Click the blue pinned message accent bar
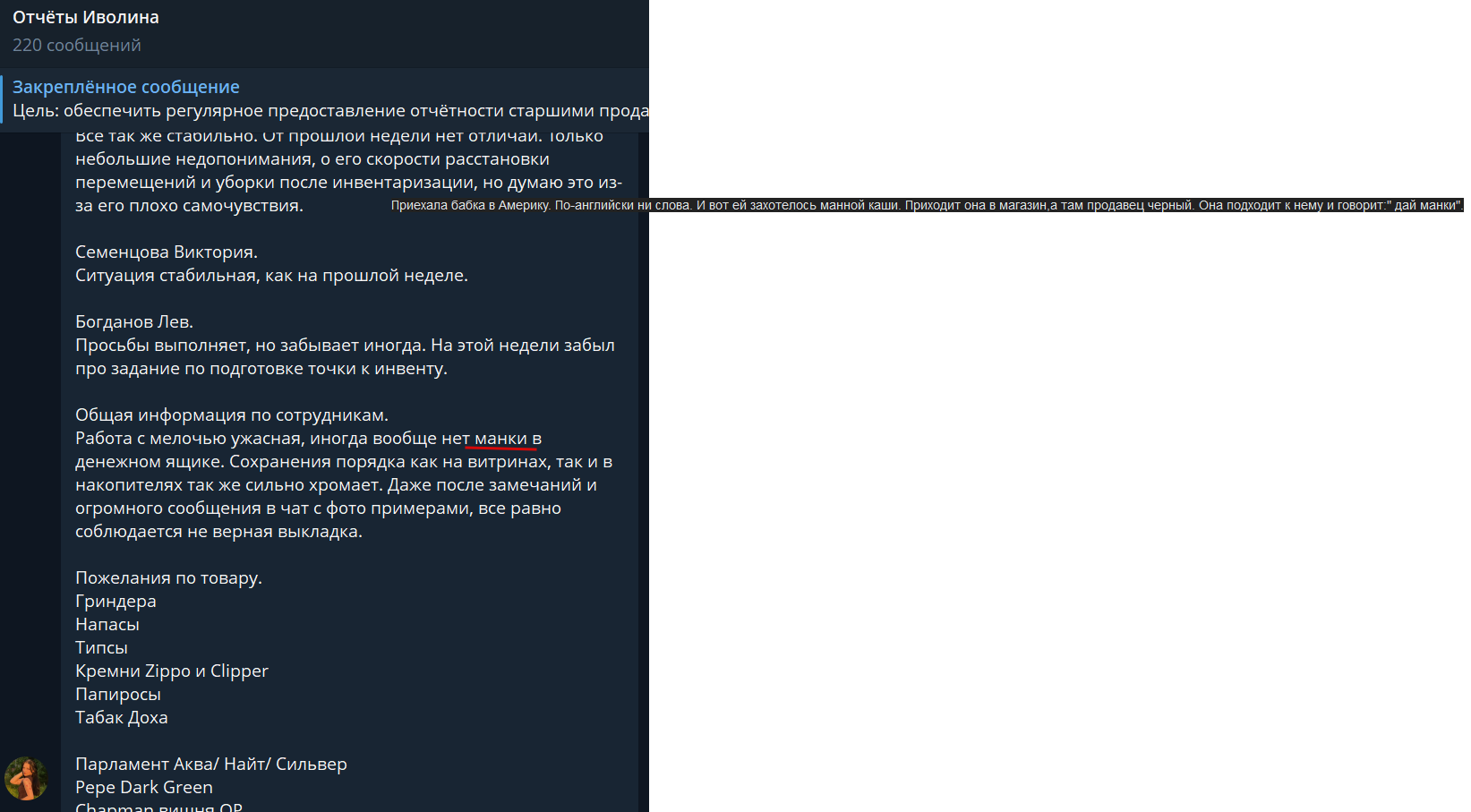Viewport: 1471px width, 812px height. click(2, 99)
